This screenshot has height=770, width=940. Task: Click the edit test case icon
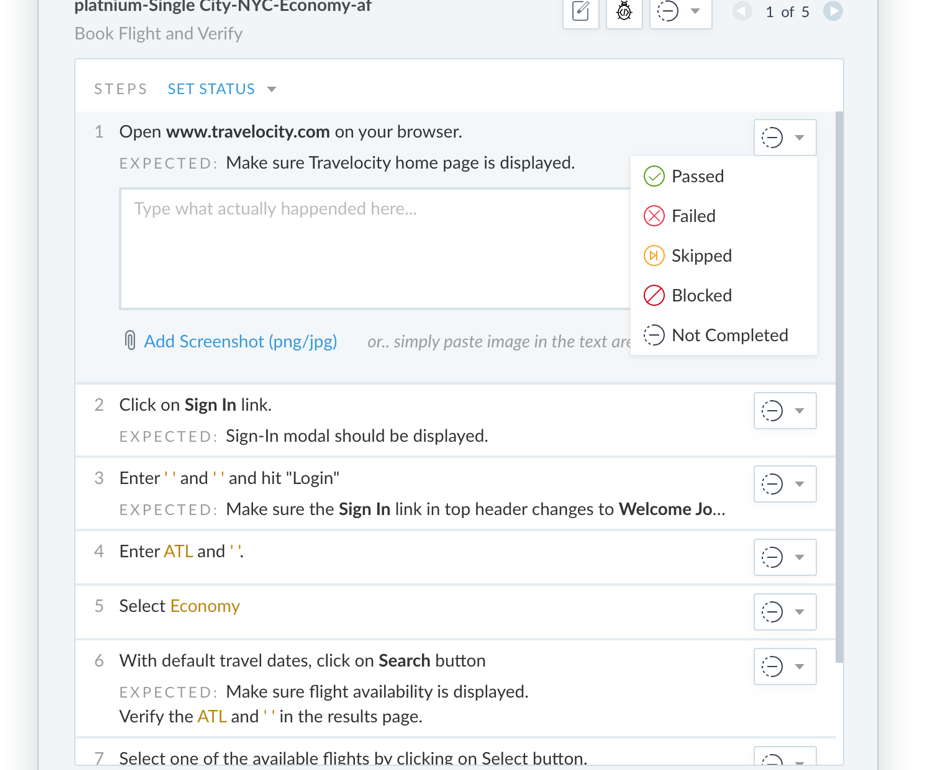click(x=580, y=12)
